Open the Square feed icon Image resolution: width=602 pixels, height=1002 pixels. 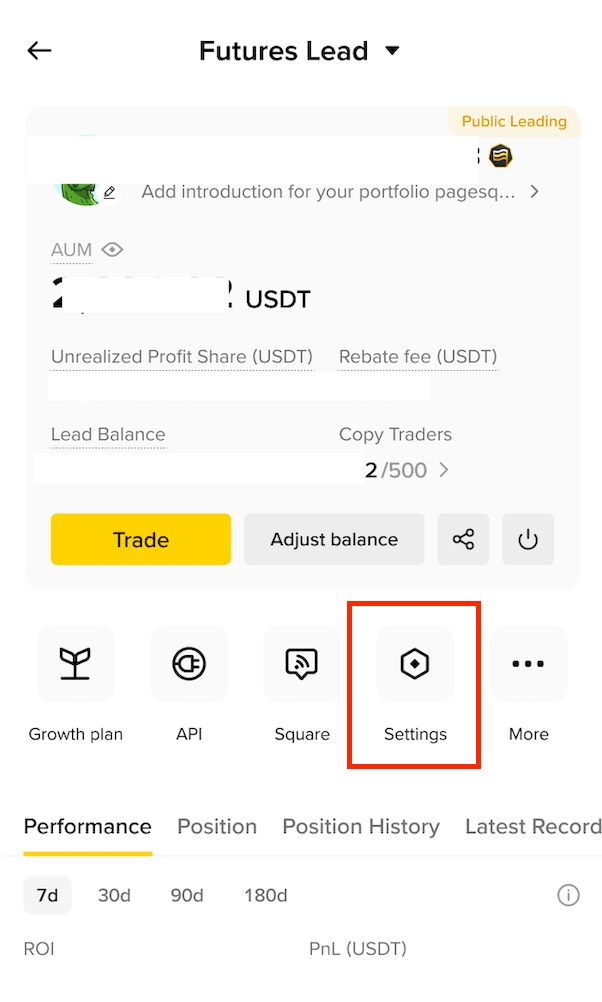click(x=302, y=663)
